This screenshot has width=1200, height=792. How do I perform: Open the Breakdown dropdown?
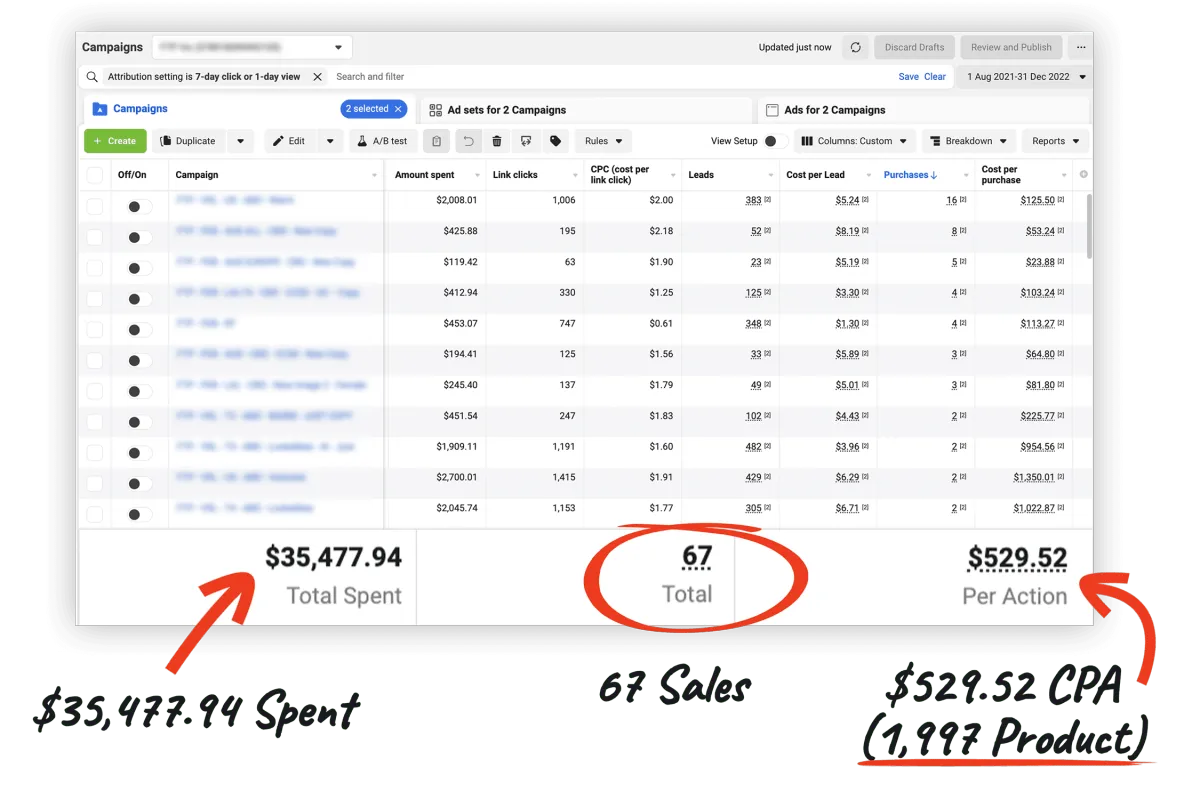(x=969, y=141)
